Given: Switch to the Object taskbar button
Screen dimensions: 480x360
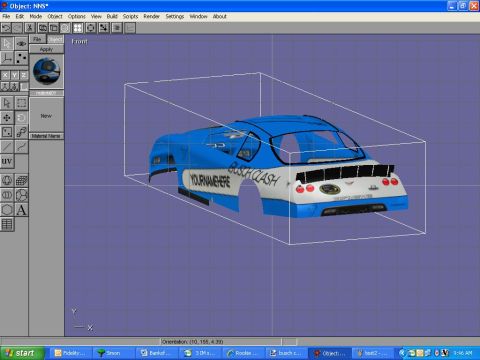Looking at the screenshot, I should pos(330,353).
